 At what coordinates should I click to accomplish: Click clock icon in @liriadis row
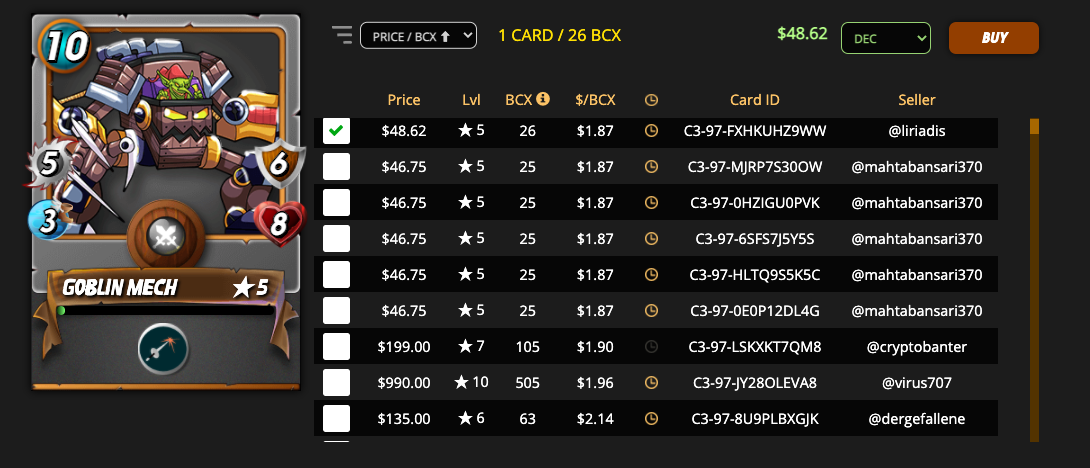click(651, 131)
